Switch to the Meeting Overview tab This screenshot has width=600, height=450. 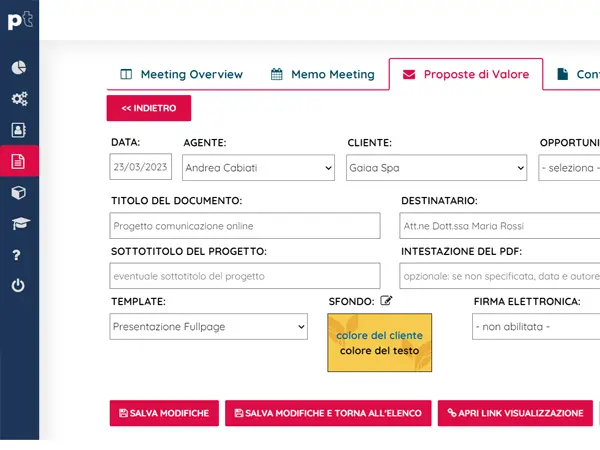(x=181, y=74)
